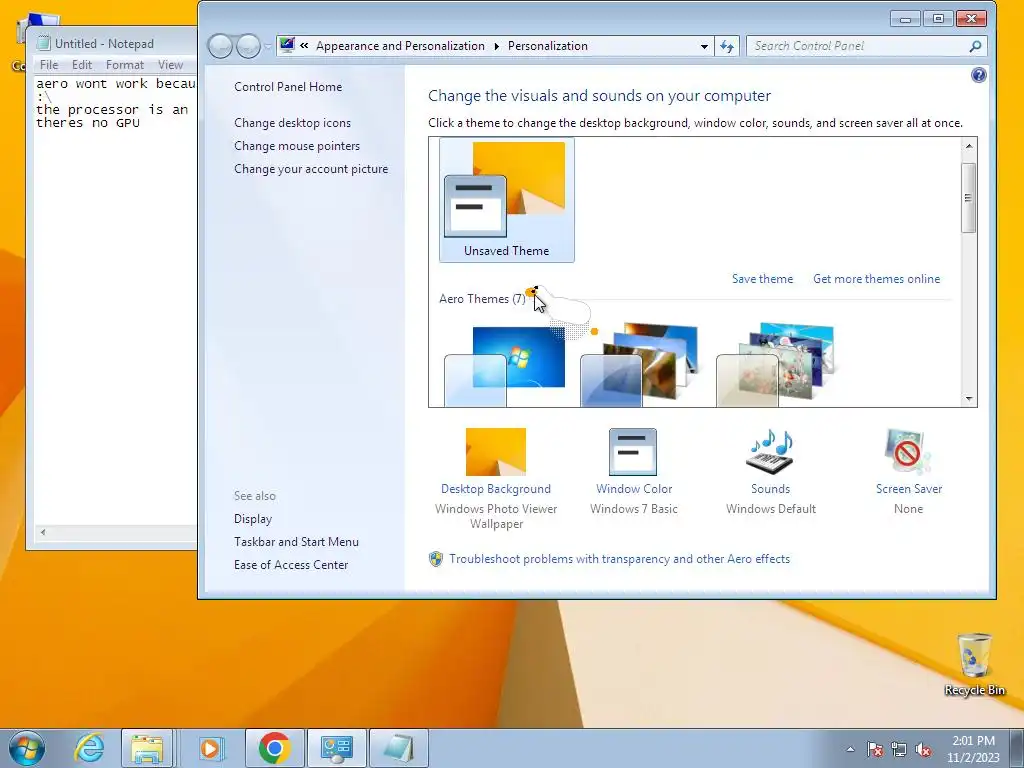The width and height of the screenshot is (1024, 768).
Task: Go to Control Panel Home
Action: [288, 87]
